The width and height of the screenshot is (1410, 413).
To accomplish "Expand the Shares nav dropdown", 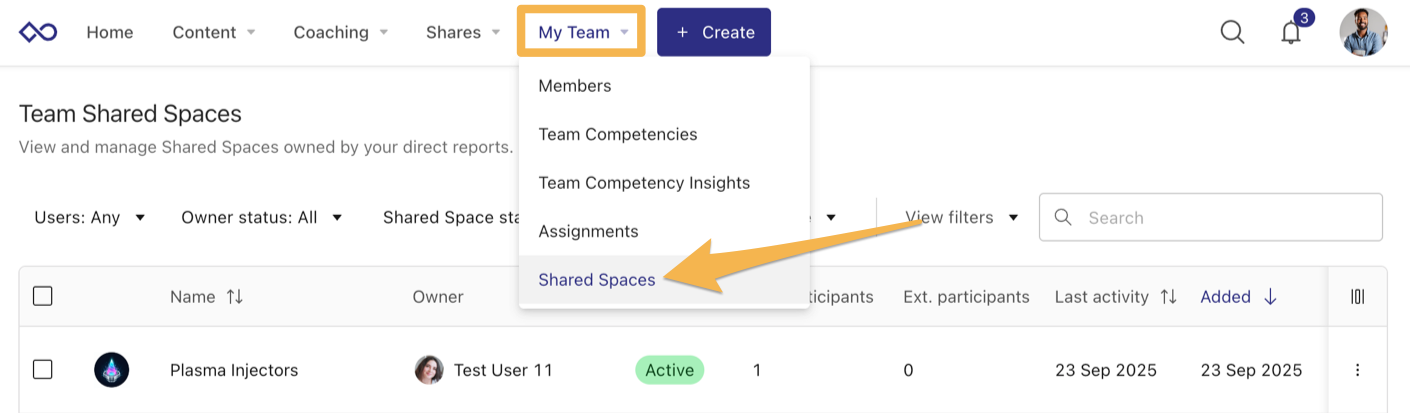I will click(x=463, y=32).
